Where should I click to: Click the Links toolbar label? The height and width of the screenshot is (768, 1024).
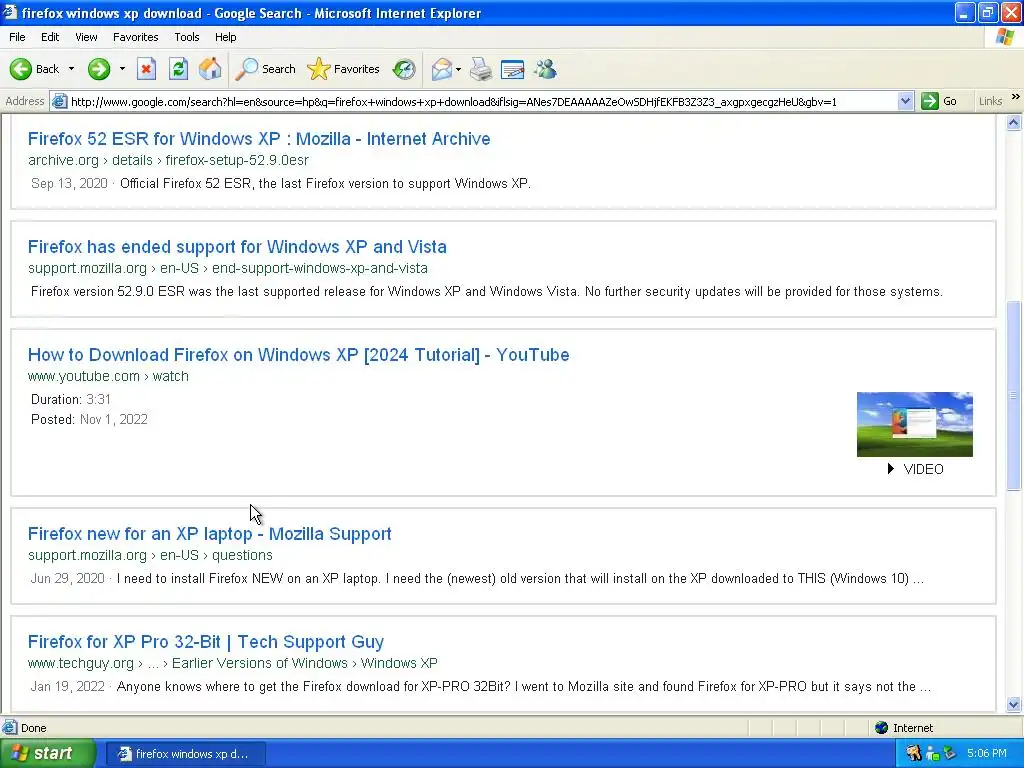coord(990,101)
